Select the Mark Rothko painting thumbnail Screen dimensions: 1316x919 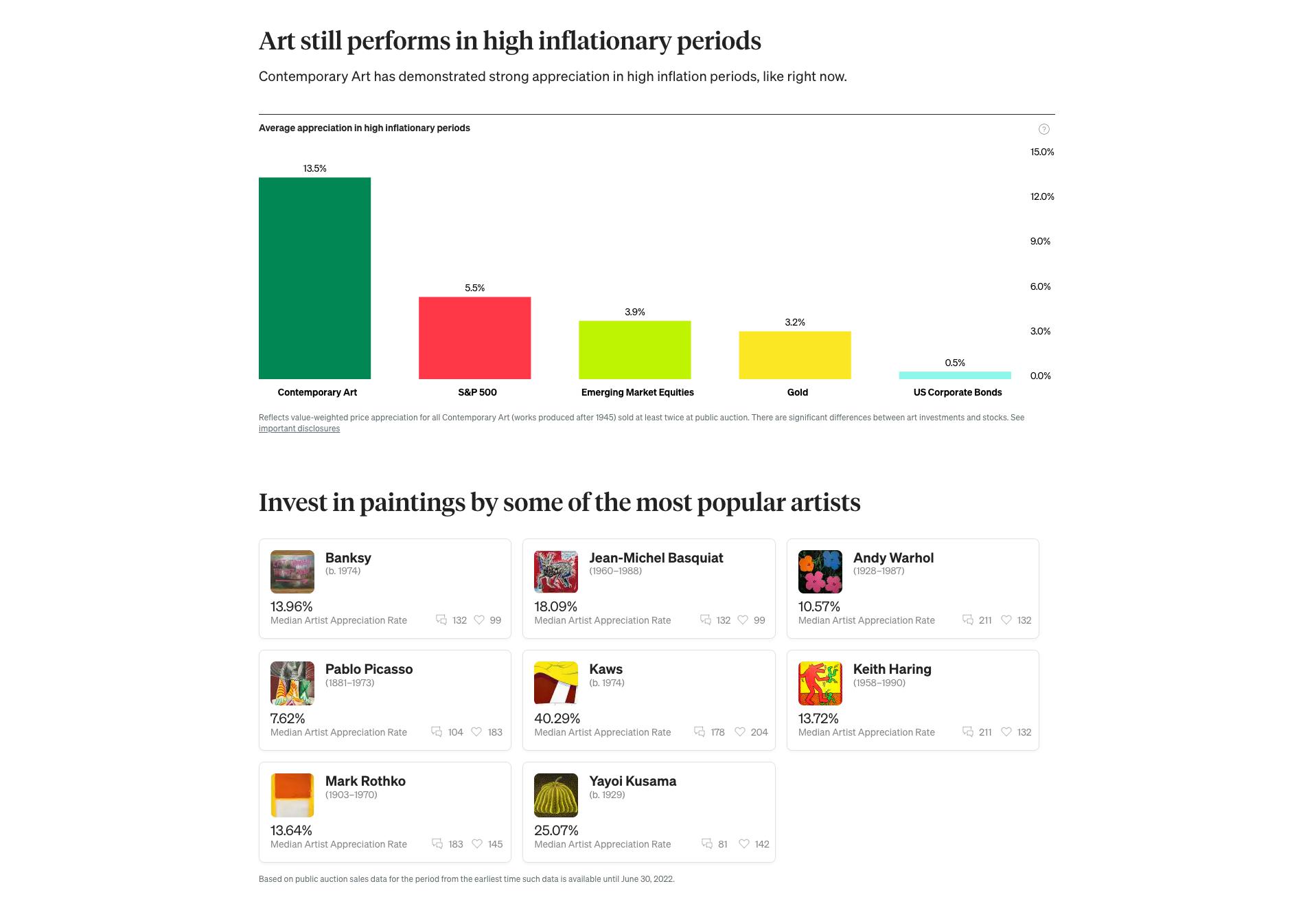coord(292,795)
